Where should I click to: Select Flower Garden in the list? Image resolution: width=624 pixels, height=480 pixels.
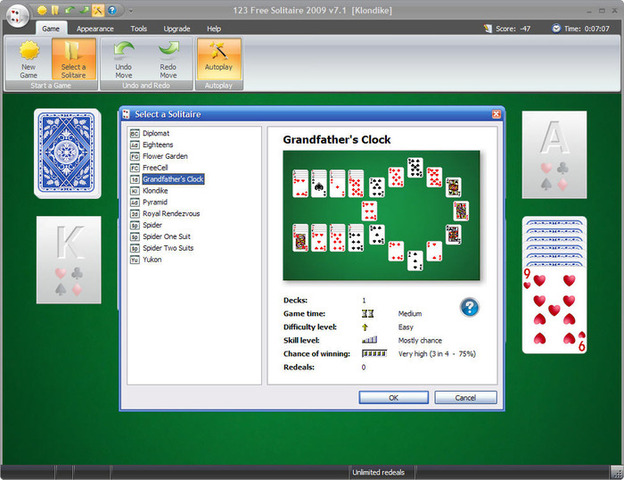[165, 156]
